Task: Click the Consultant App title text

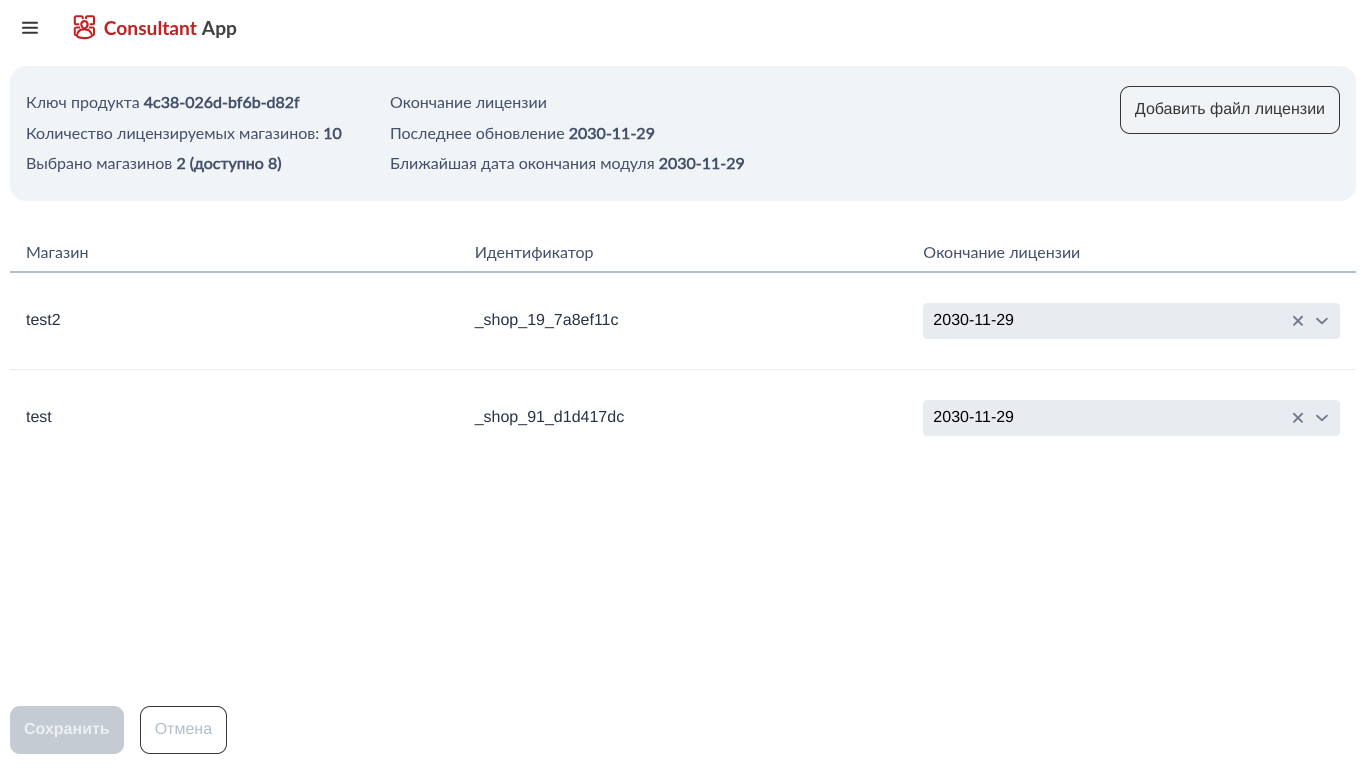Action: pyautogui.click(x=170, y=28)
